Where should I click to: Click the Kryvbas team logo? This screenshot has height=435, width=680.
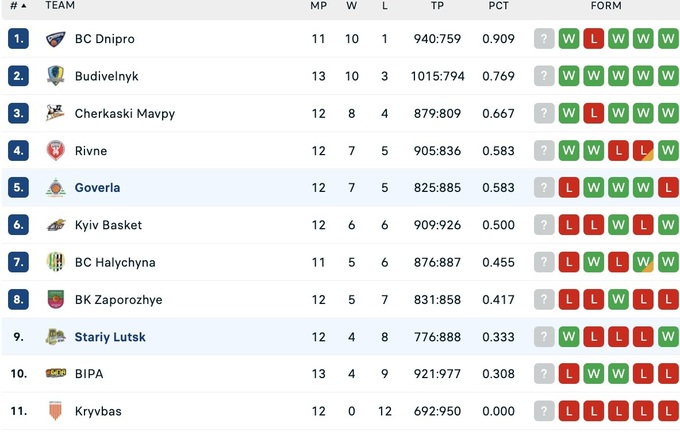tap(56, 411)
